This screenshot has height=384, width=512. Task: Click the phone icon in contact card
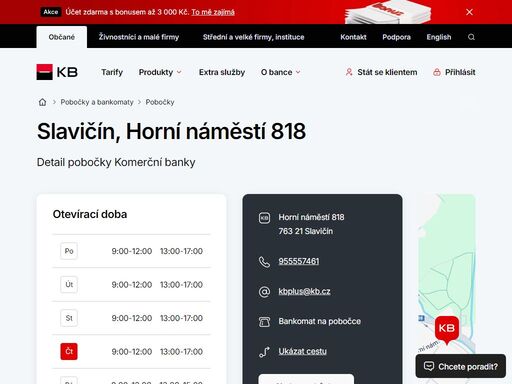click(264, 262)
